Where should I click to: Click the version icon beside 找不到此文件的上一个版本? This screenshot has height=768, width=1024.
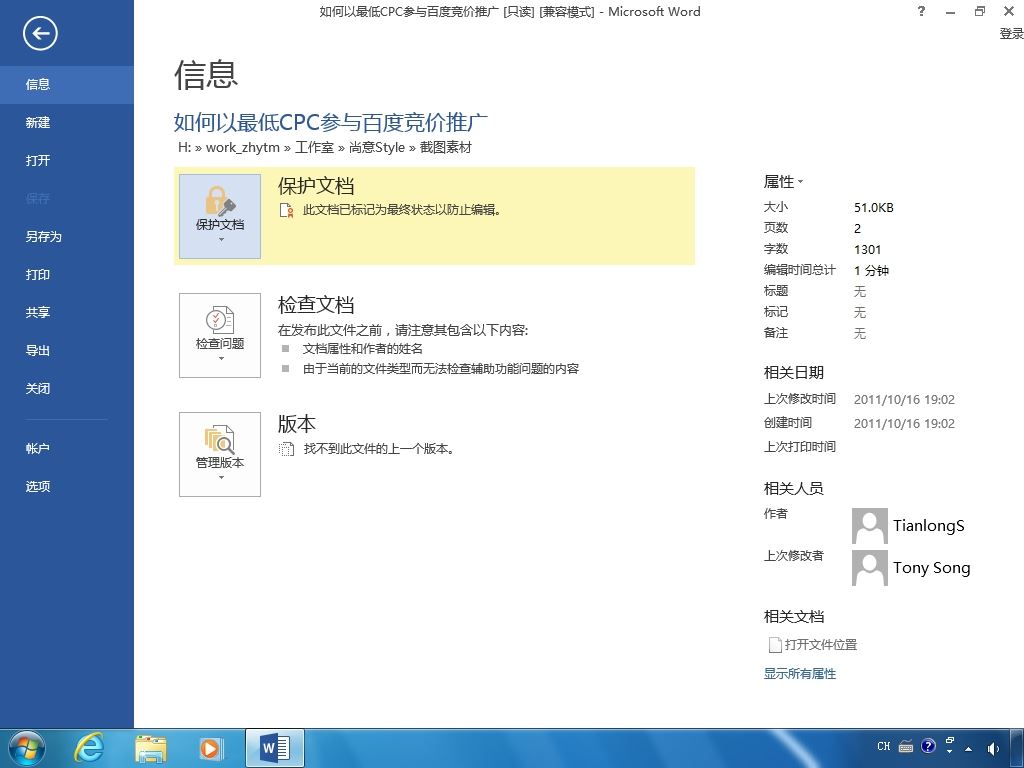coord(286,449)
